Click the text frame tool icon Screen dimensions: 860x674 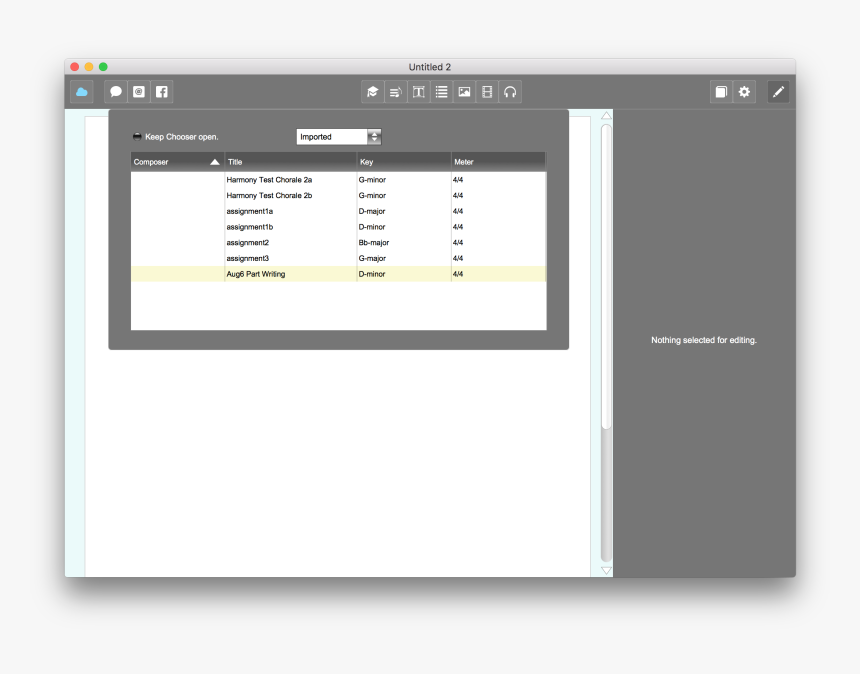pos(418,91)
